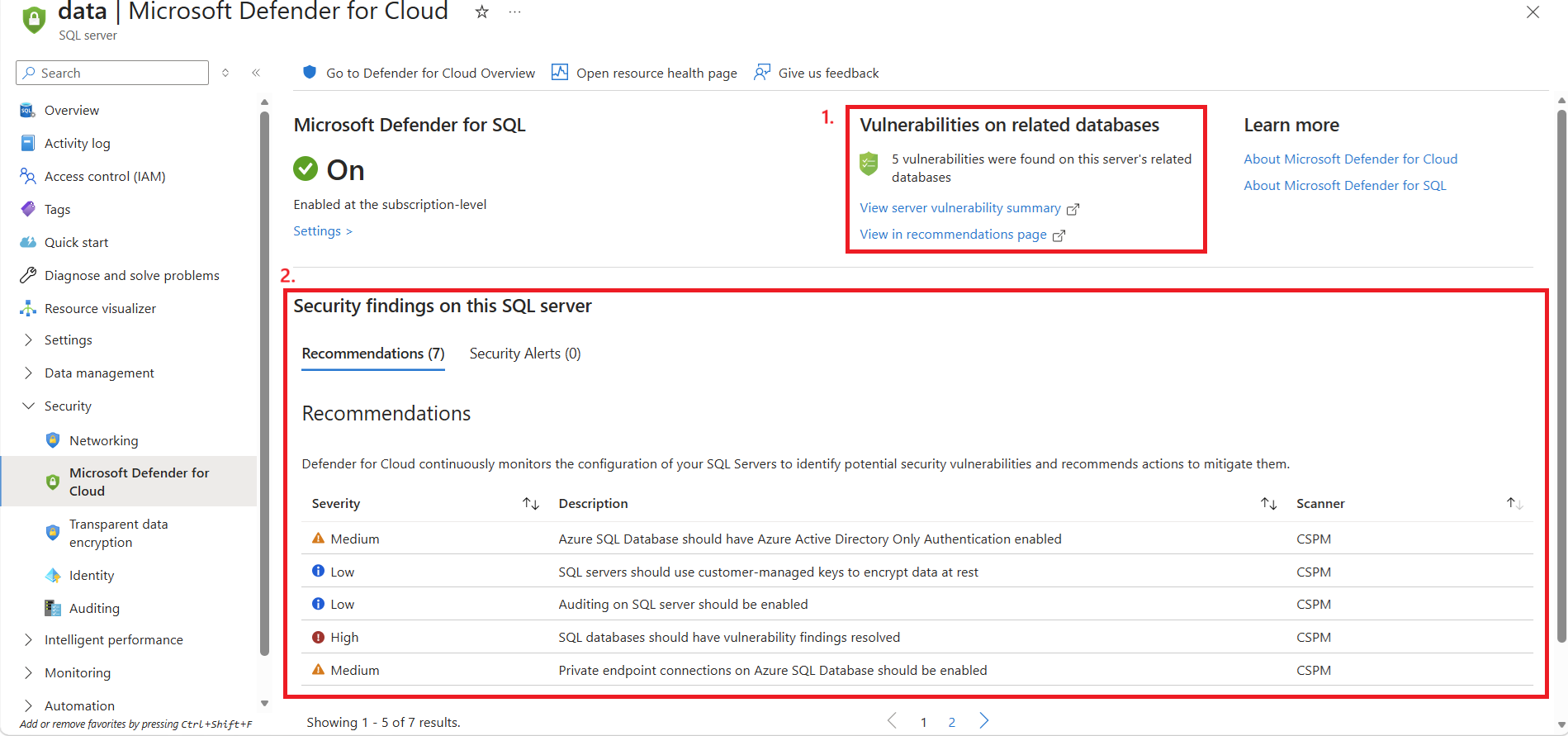Viewport: 1568px width, 736px height.
Task: Click the Diagnose and solve problems wrench icon
Action: tap(27, 275)
